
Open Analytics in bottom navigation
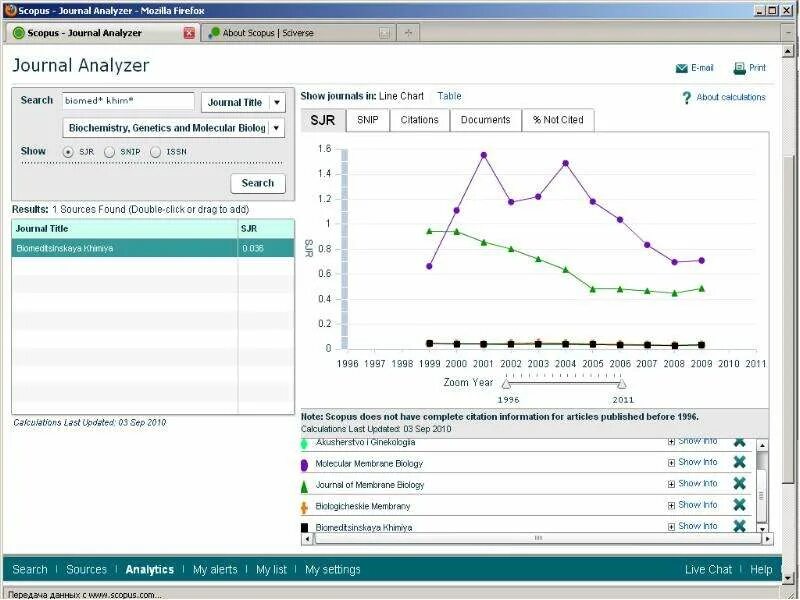[149, 569]
